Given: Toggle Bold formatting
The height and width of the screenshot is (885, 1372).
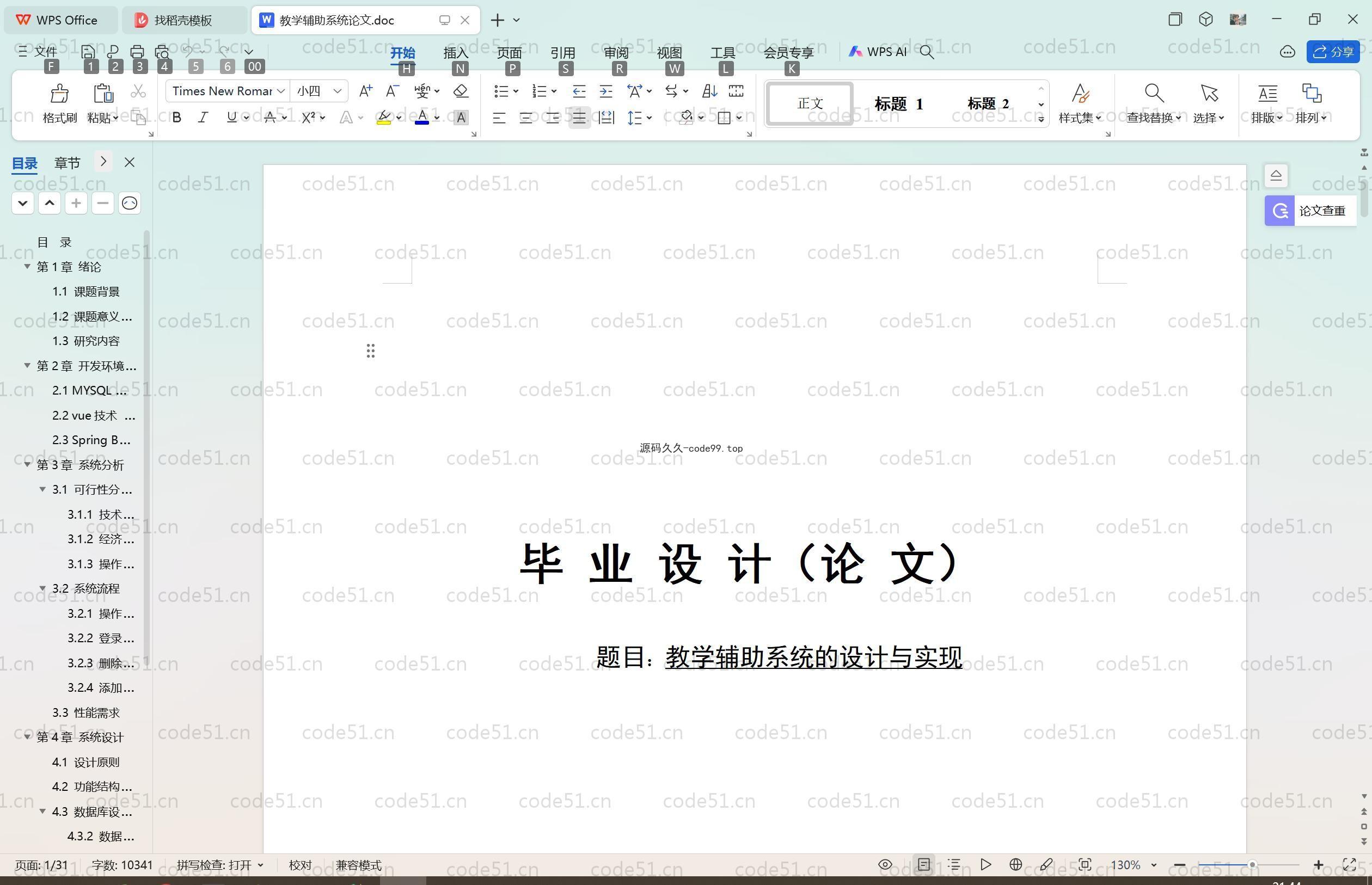Looking at the screenshot, I should (x=176, y=118).
